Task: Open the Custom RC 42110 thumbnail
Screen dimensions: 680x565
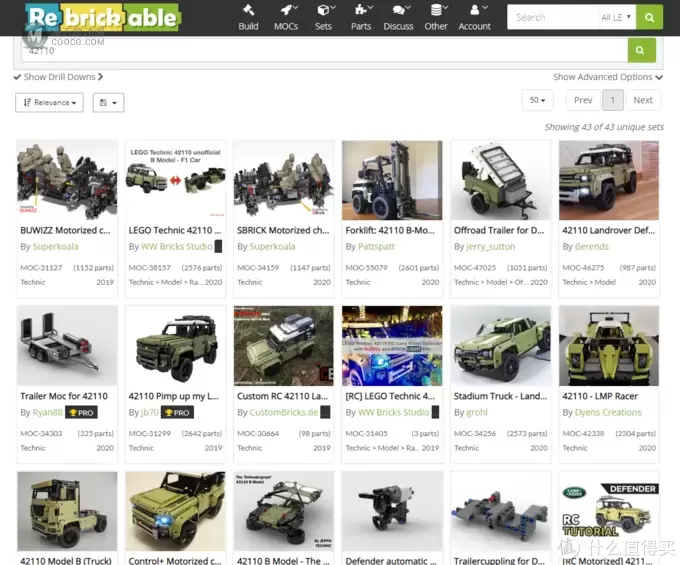Action: tap(284, 346)
